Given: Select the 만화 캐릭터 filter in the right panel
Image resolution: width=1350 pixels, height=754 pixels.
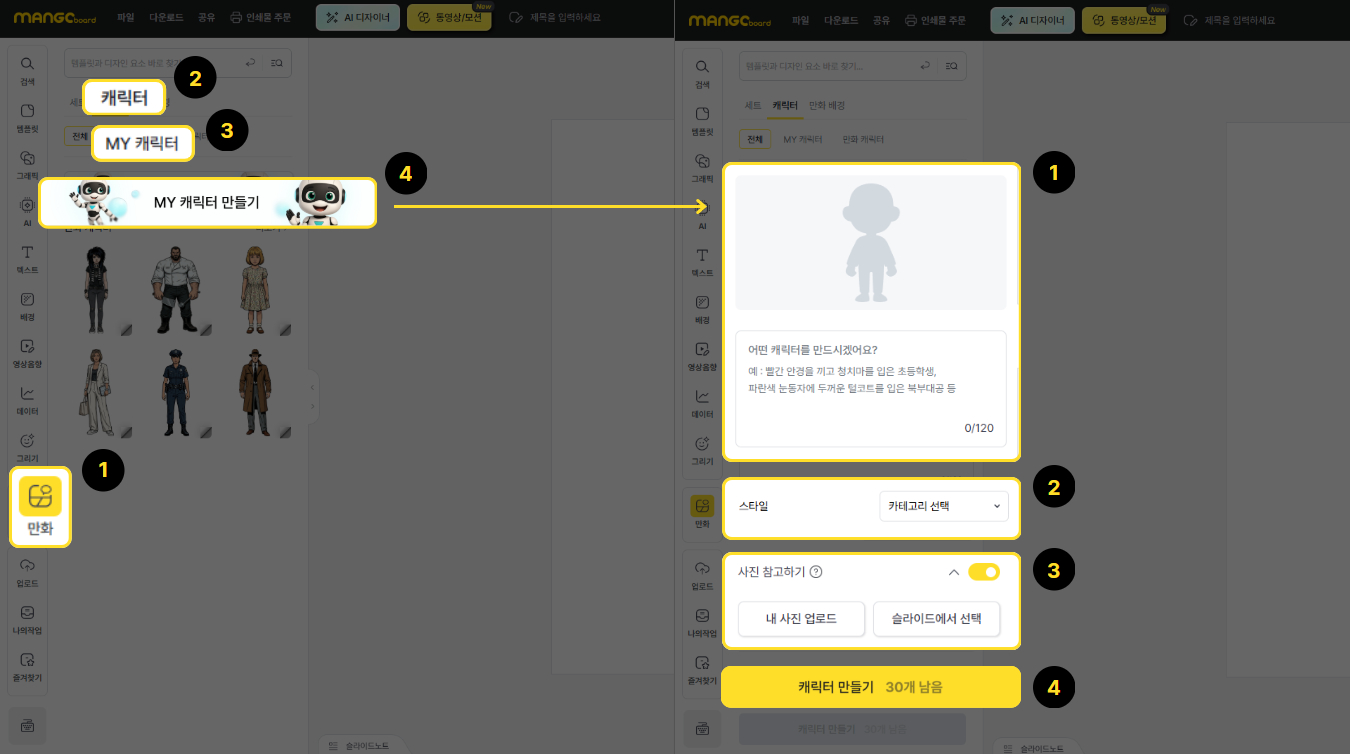Looking at the screenshot, I should click(863, 139).
